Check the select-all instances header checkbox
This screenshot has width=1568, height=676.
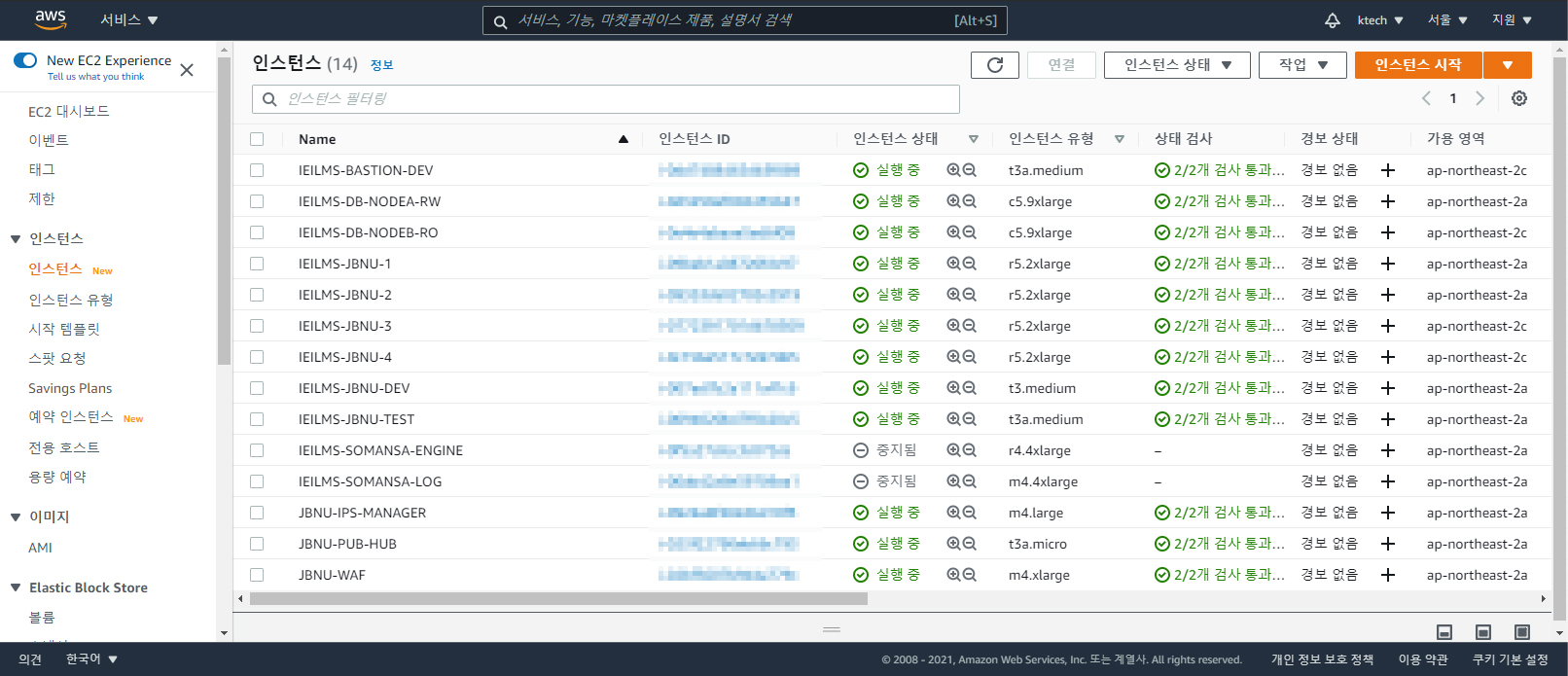[x=257, y=139]
